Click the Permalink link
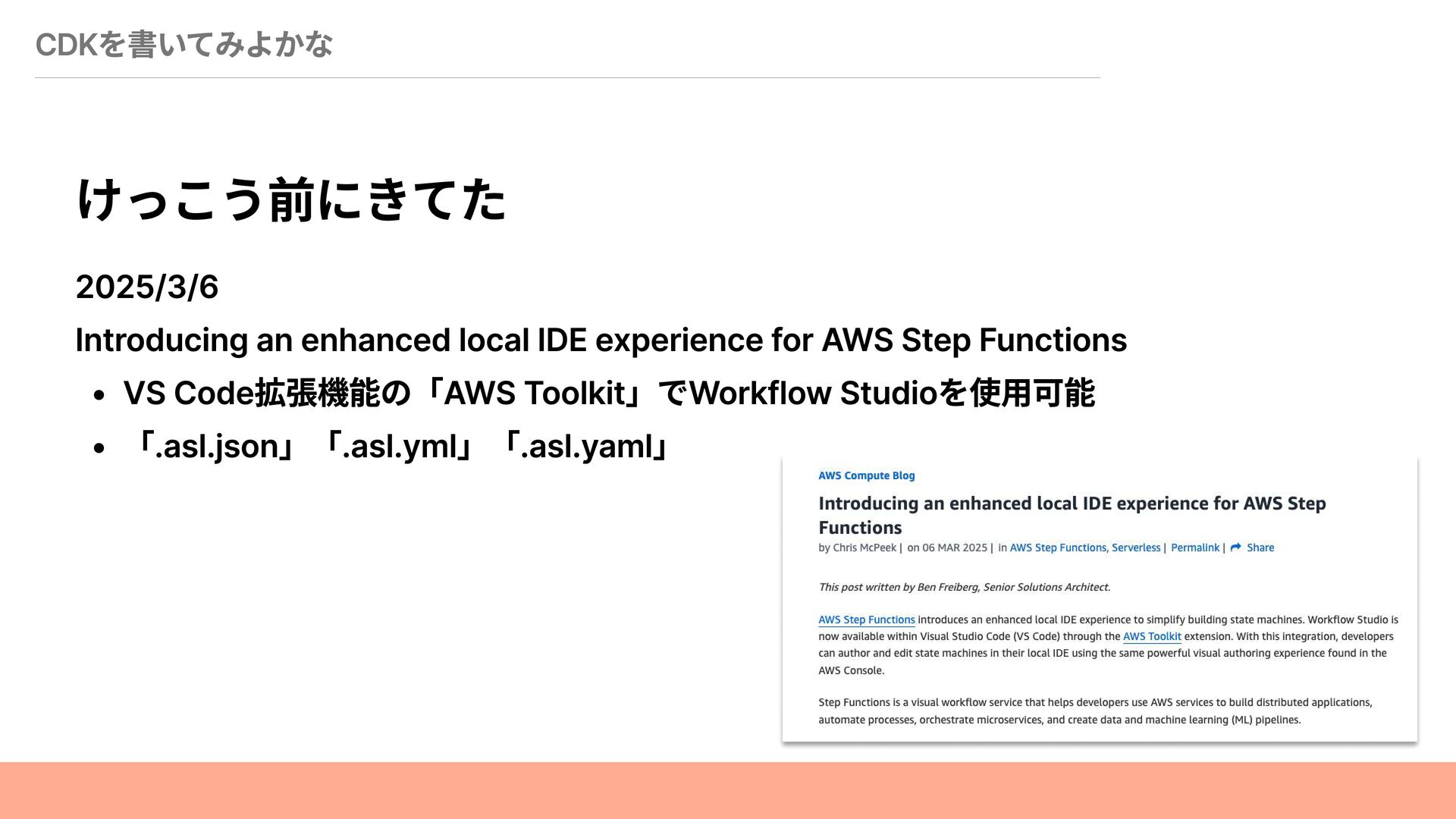 coord(1195,548)
